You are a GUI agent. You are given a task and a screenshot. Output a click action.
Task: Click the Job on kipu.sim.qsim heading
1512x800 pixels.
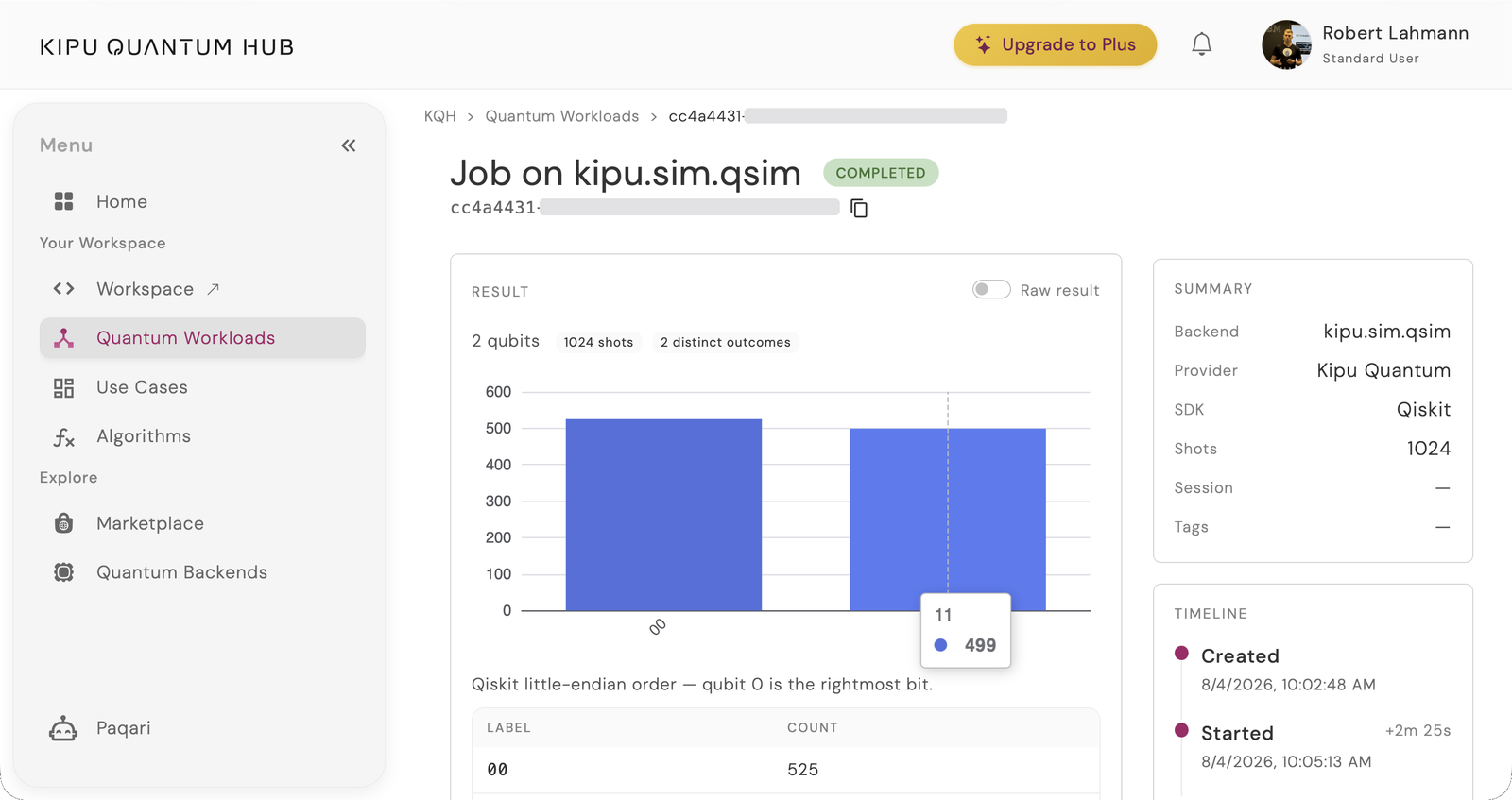626,173
